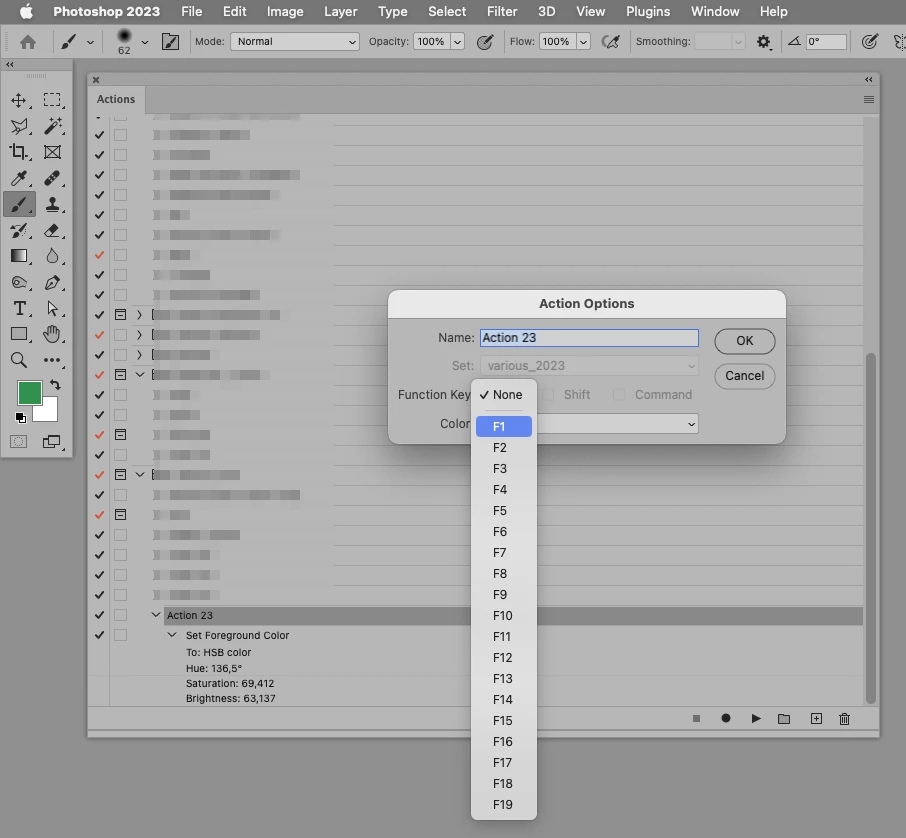Viewport: 906px width, 838px height.
Task: Open the Apple menu
Action: pos(27,12)
